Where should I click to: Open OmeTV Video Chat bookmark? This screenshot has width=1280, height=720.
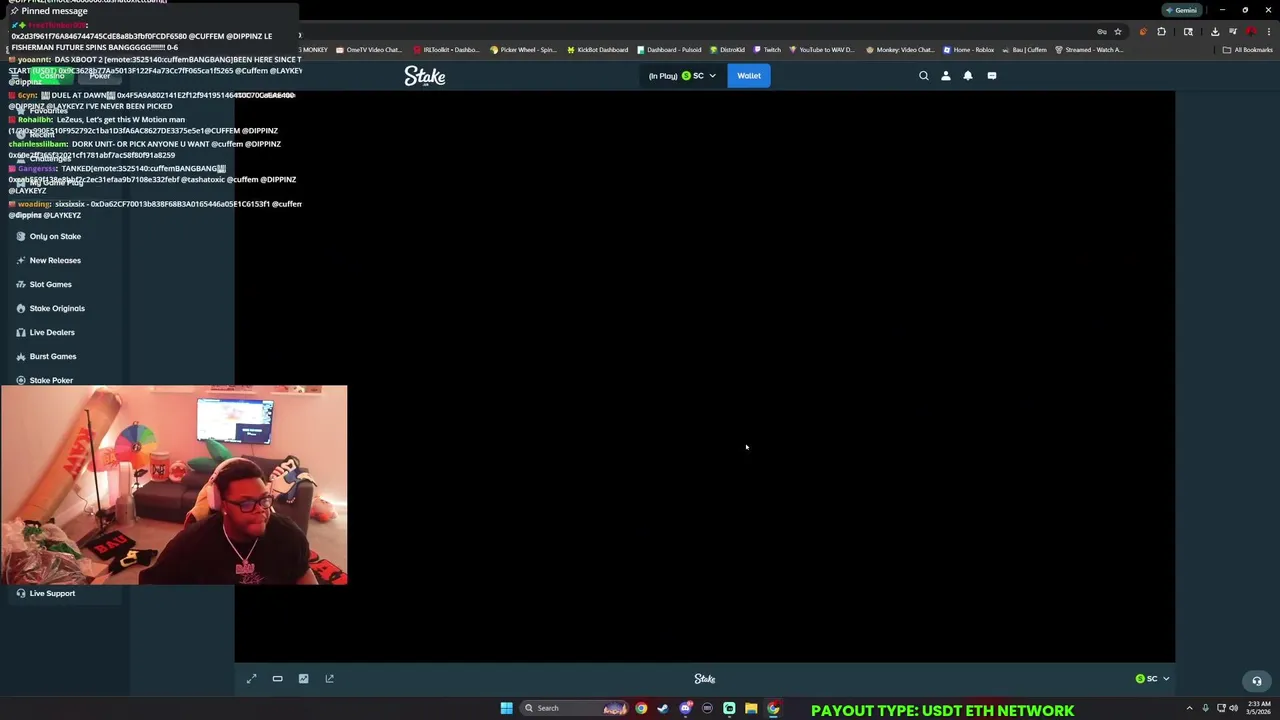(369, 50)
